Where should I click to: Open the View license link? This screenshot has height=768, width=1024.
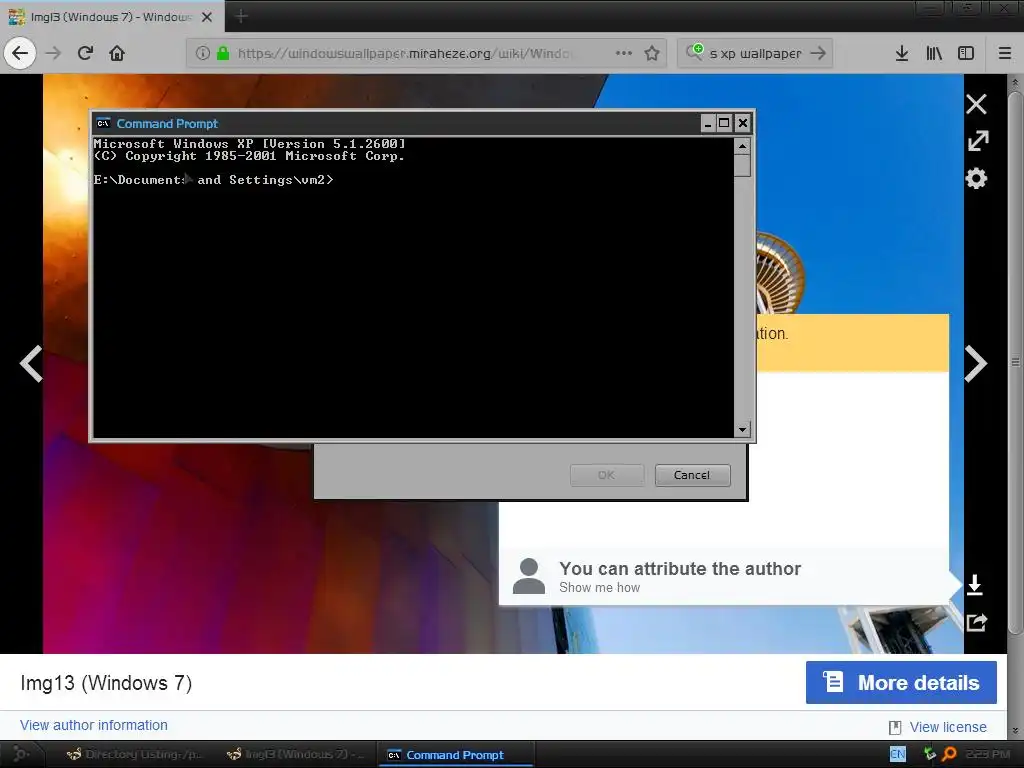tap(948, 727)
